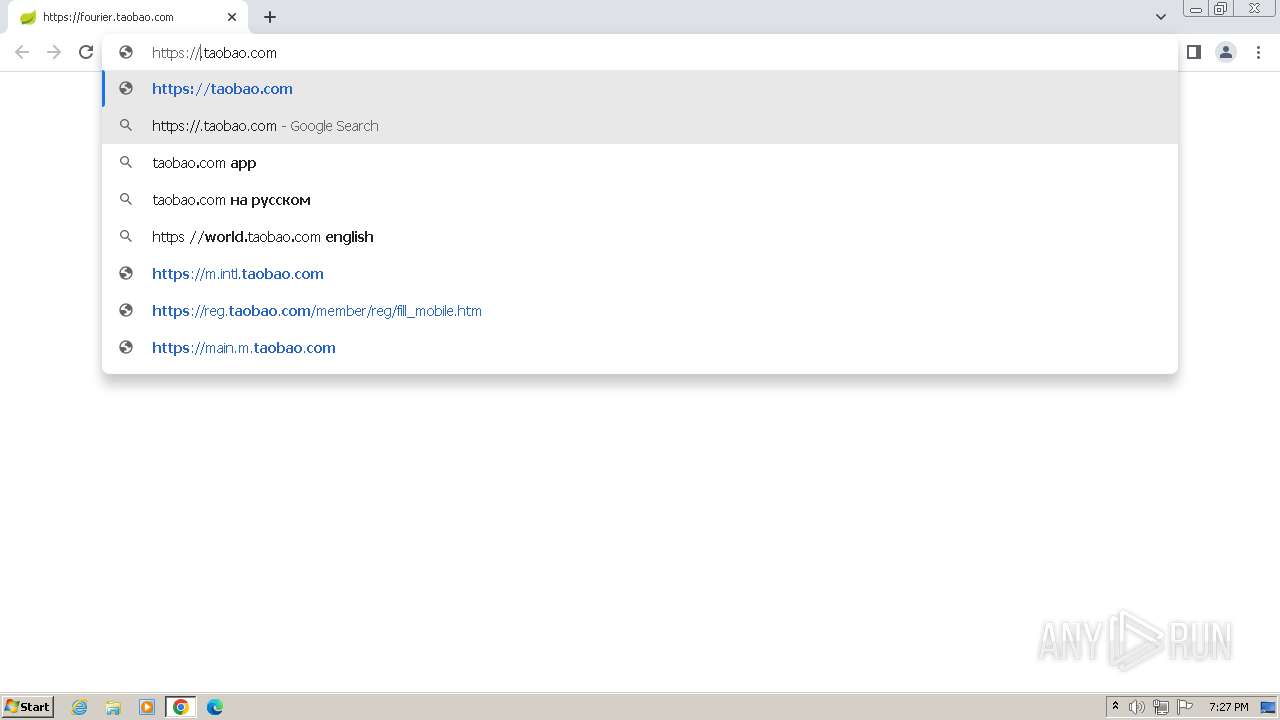Toggle the browser side panel
Viewport: 1280px width, 720px height.
pos(1194,52)
